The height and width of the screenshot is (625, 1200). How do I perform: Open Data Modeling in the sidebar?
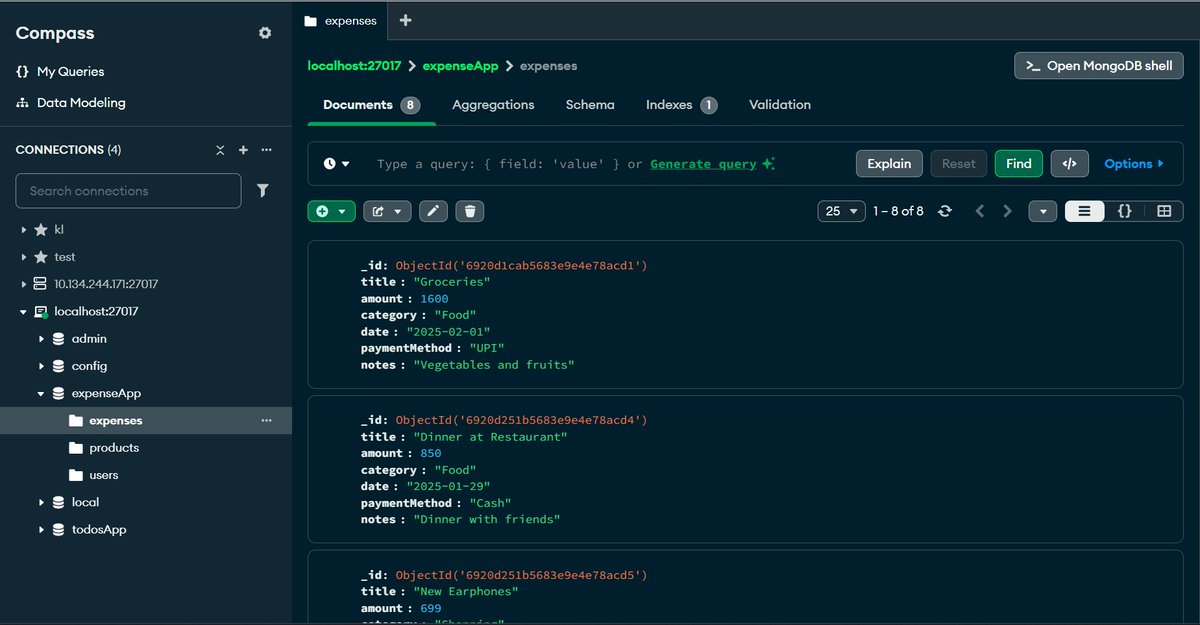tap(84, 102)
